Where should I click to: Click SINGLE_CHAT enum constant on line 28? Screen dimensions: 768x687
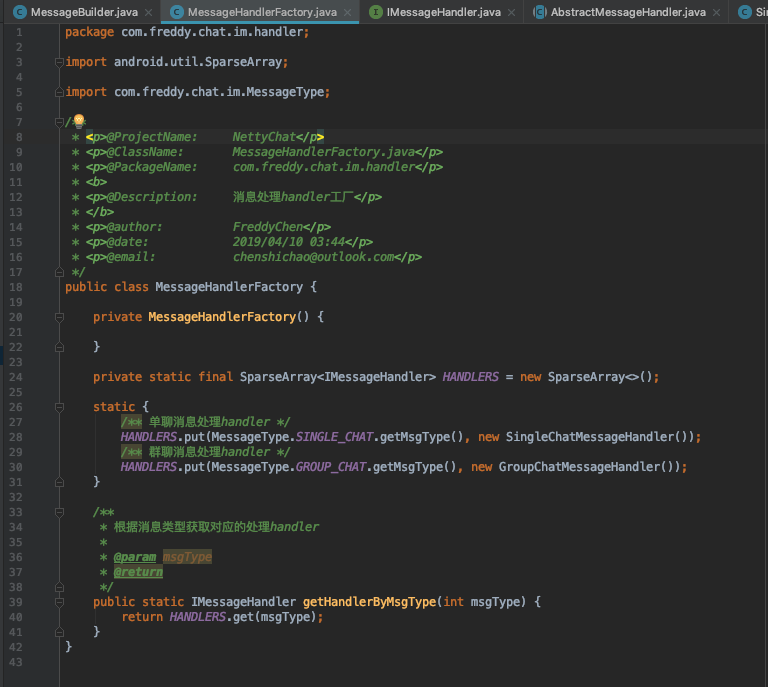(335, 437)
